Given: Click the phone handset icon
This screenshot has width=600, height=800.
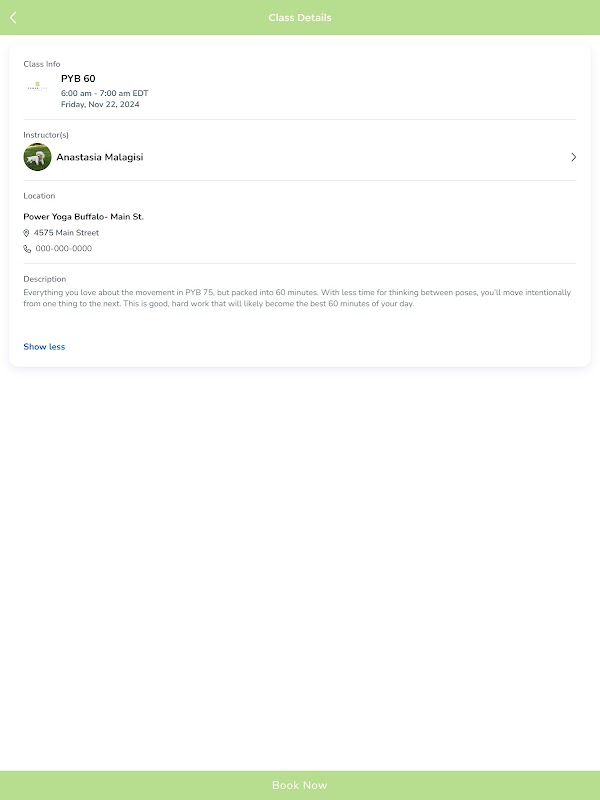Looking at the screenshot, I should point(27,249).
